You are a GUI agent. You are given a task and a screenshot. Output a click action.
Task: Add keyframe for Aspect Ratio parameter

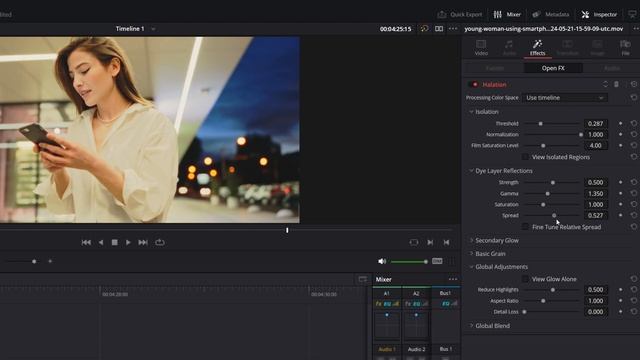pos(620,300)
